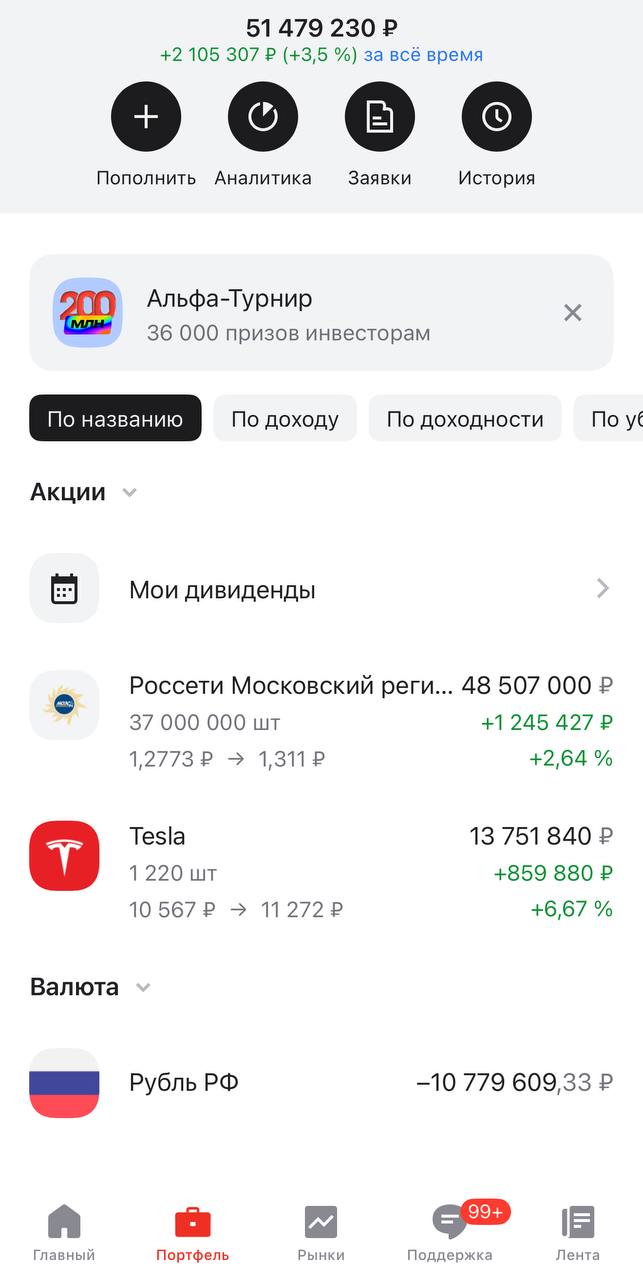Tap the Рубль РФ flag icon

point(64,1083)
